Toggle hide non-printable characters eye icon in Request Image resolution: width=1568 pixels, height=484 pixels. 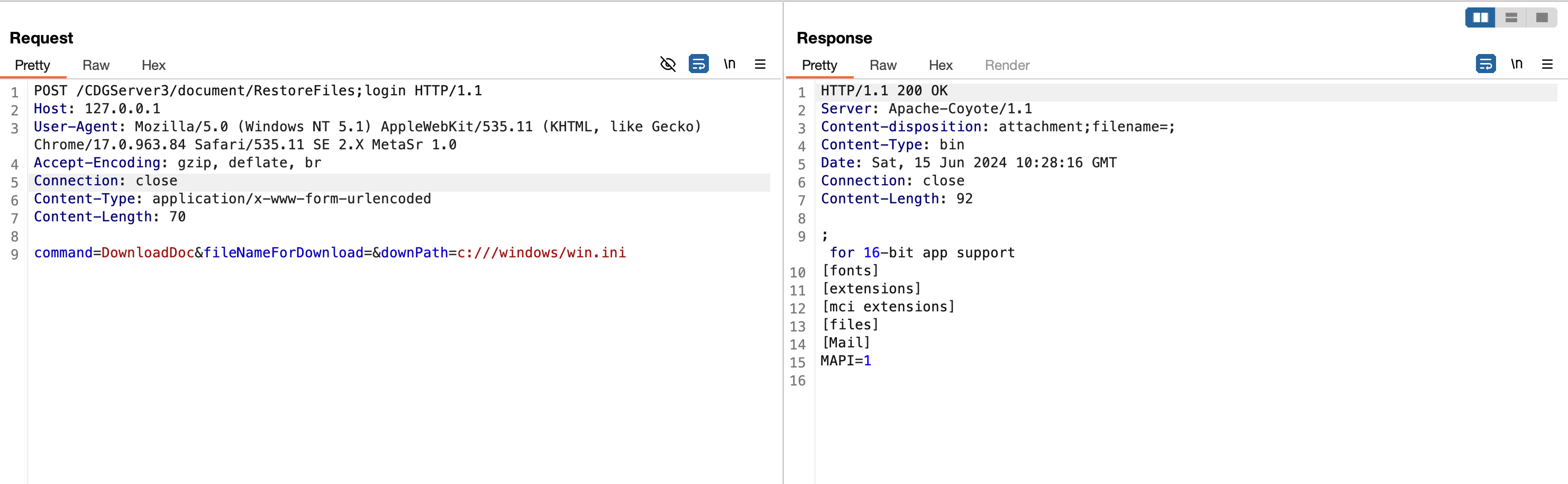coord(668,64)
